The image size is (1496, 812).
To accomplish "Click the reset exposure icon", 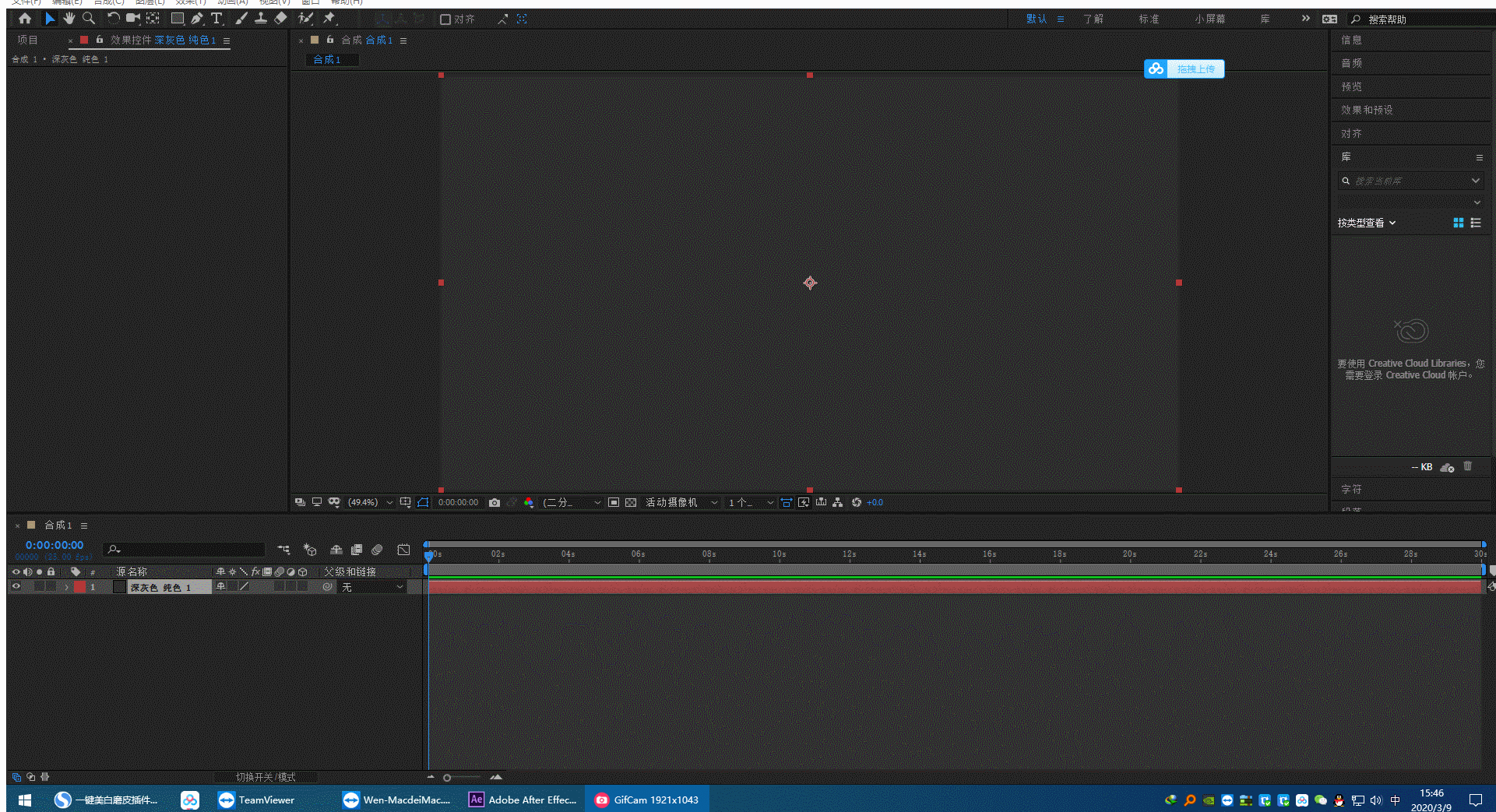I will (x=857, y=503).
